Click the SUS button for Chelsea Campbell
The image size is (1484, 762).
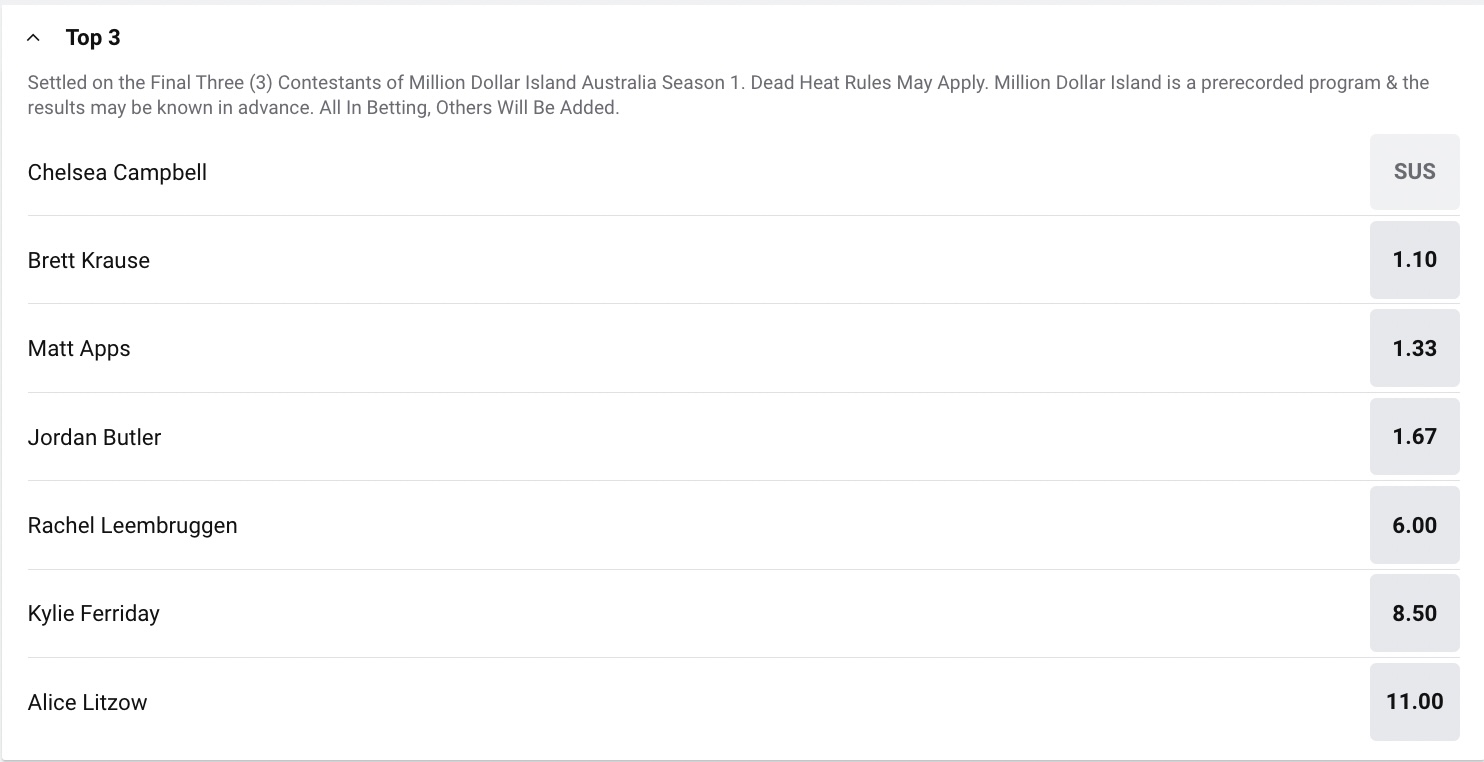tap(1414, 172)
